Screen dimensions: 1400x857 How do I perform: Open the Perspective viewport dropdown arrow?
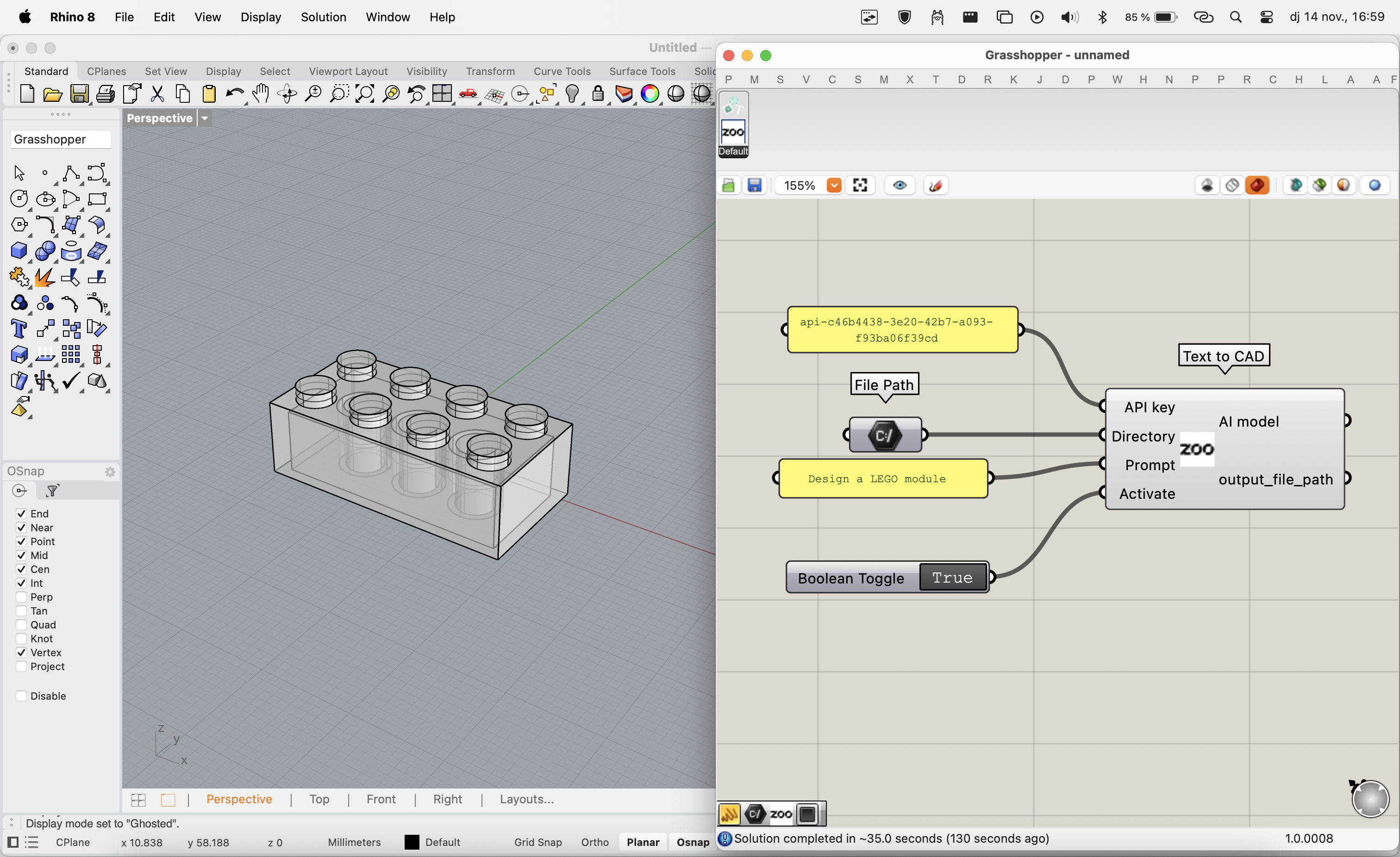(x=205, y=118)
